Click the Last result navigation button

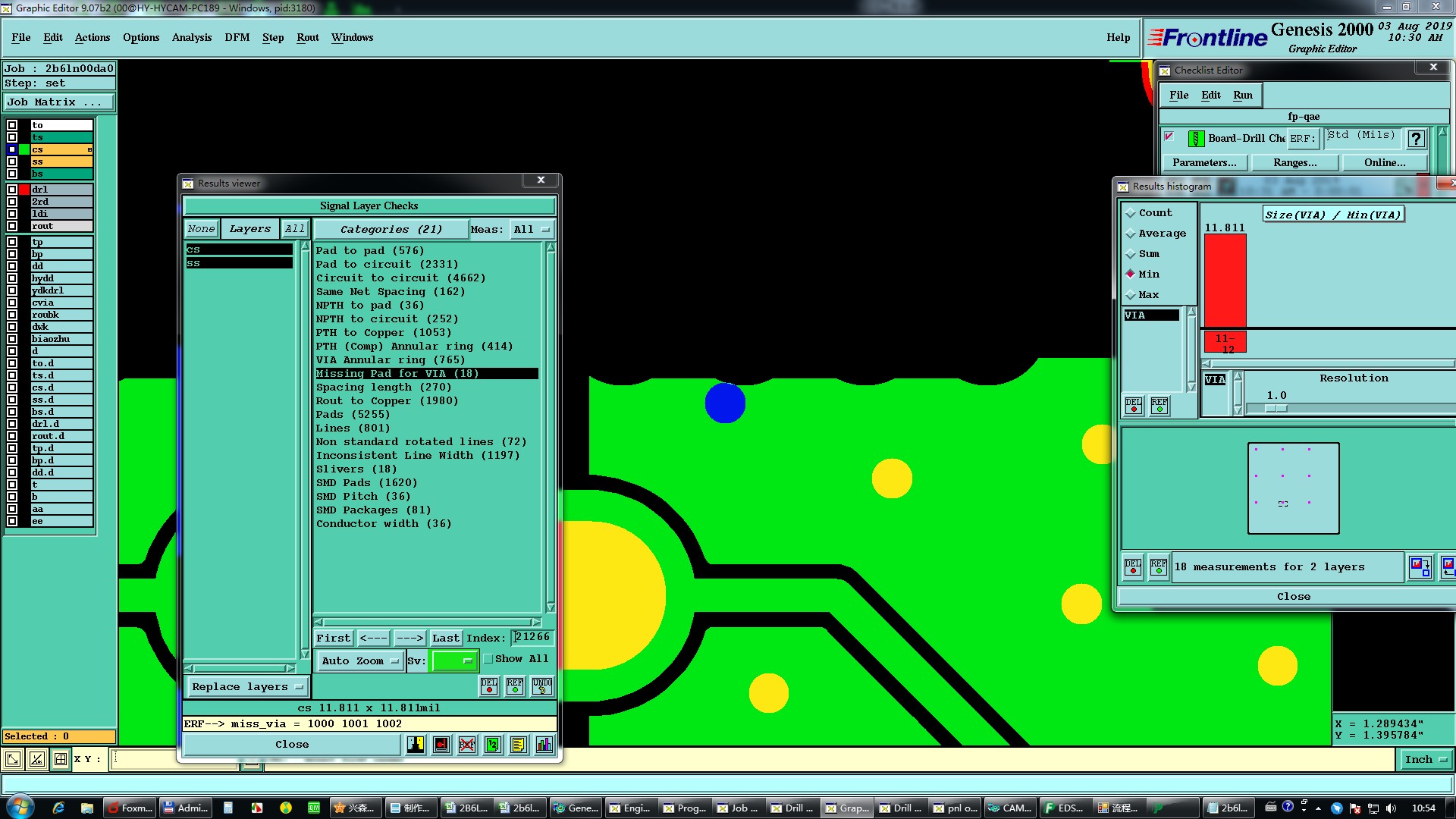coord(445,639)
